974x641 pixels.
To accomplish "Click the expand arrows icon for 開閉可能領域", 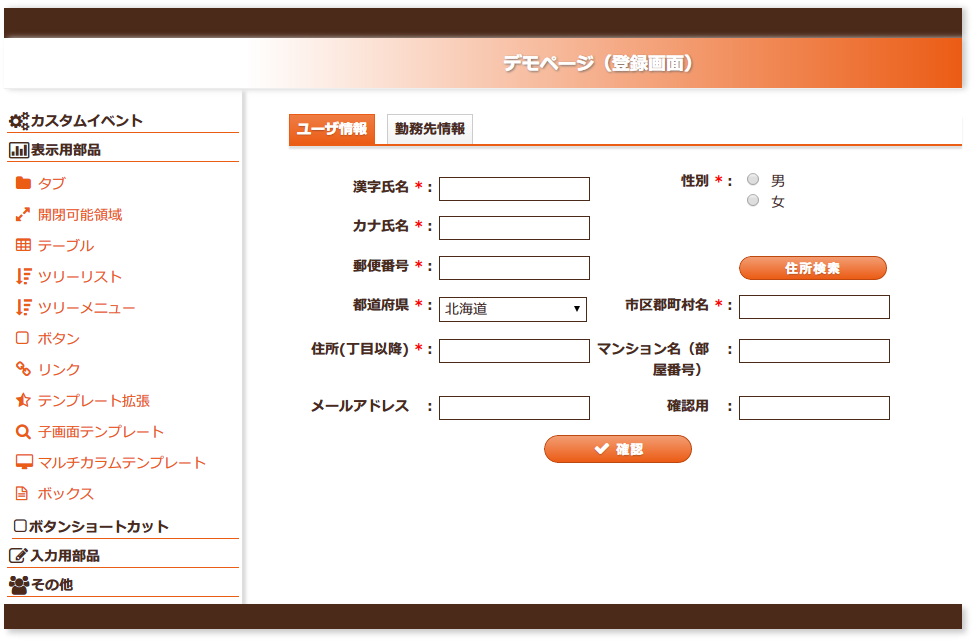I will tap(23, 214).
